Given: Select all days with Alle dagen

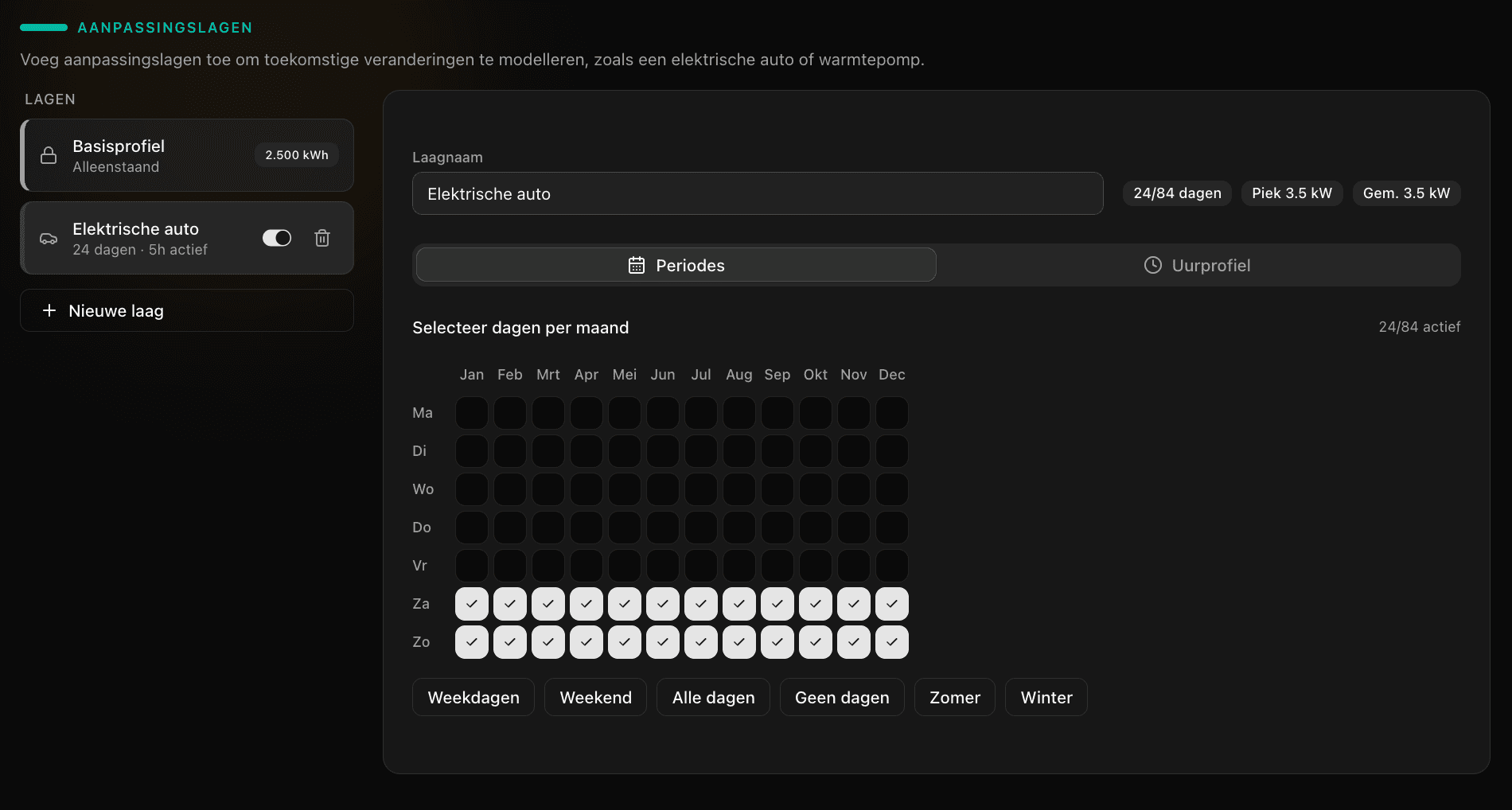Looking at the screenshot, I should pyautogui.click(x=712, y=697).
